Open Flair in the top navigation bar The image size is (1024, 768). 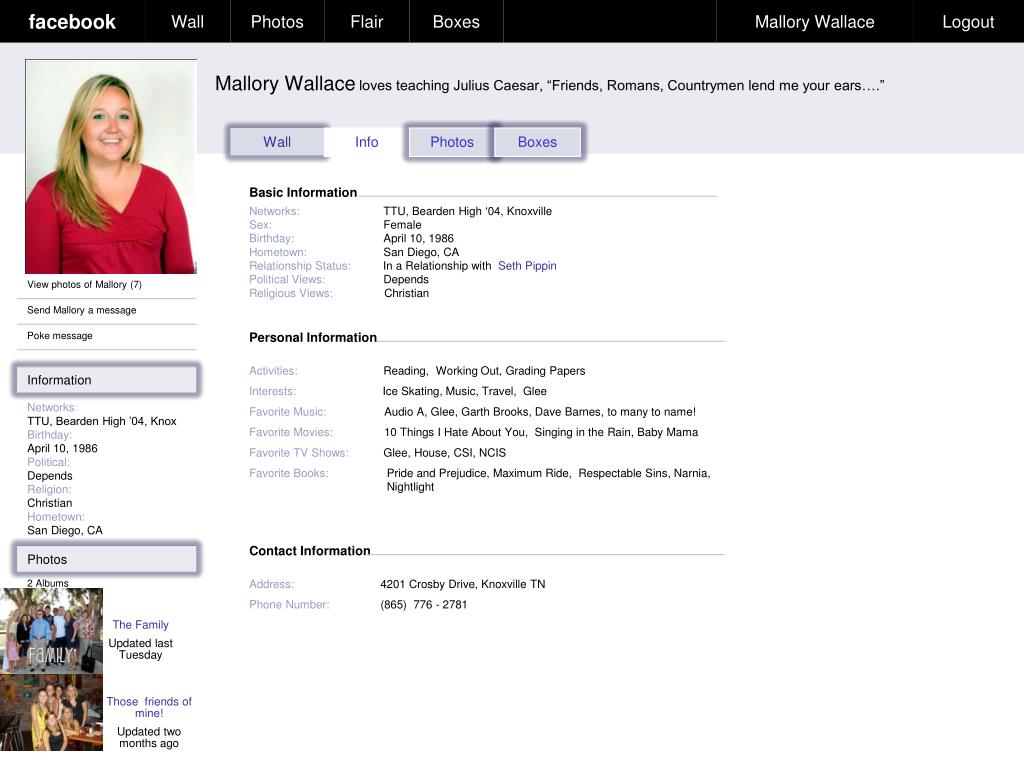pos(366,22)
